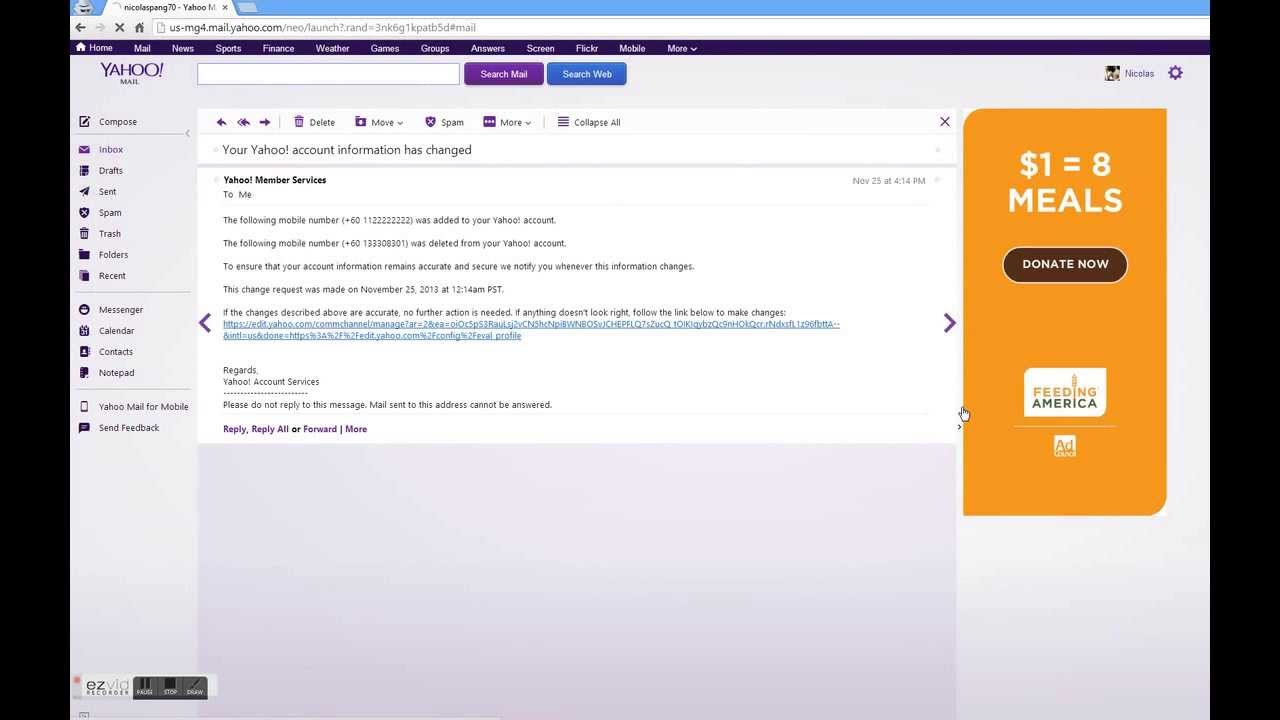Open the Folders icon in sidebar
The image size is (1280, 720).
85,255
